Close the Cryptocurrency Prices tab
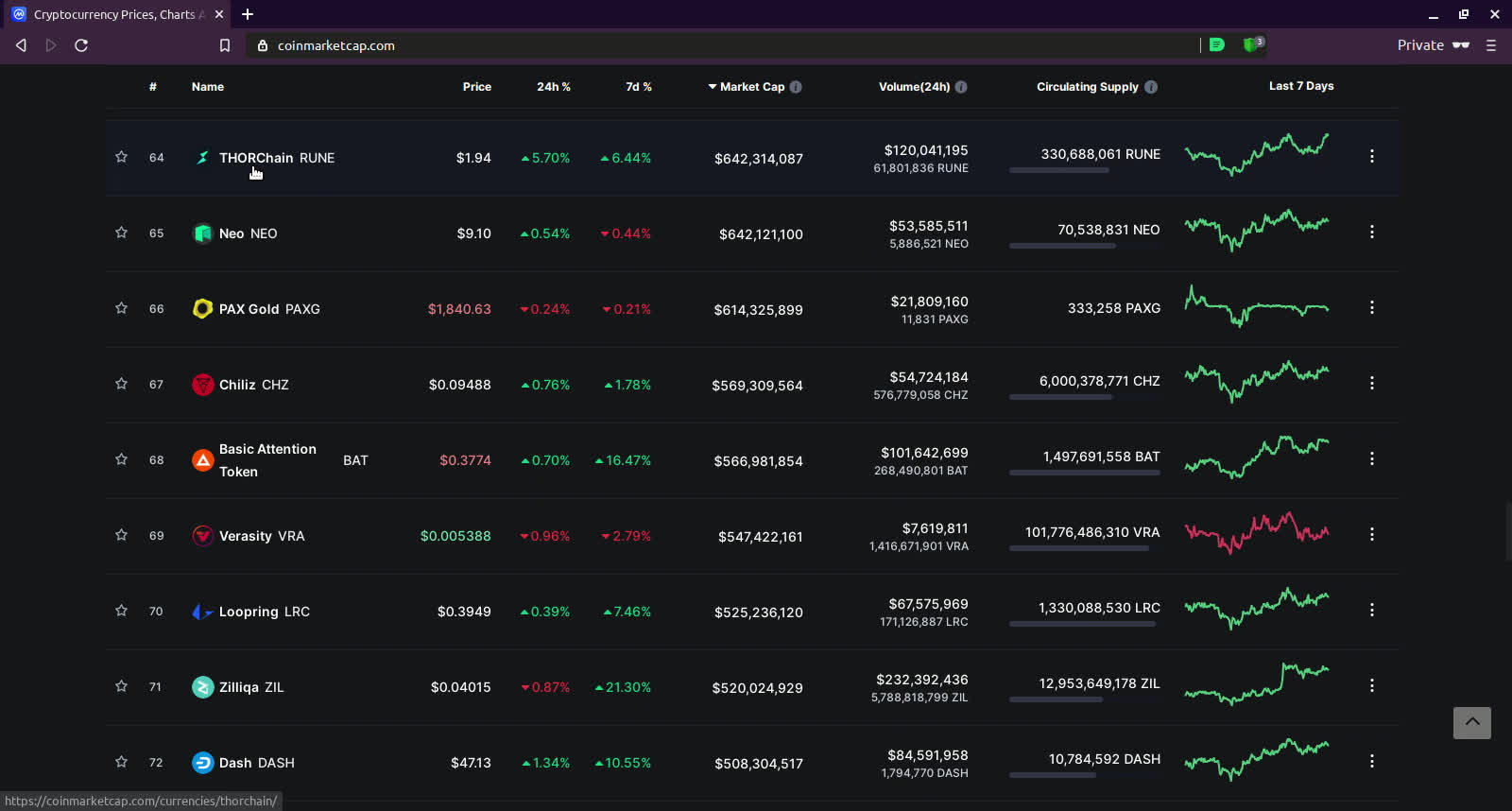 tap(219, 14)
